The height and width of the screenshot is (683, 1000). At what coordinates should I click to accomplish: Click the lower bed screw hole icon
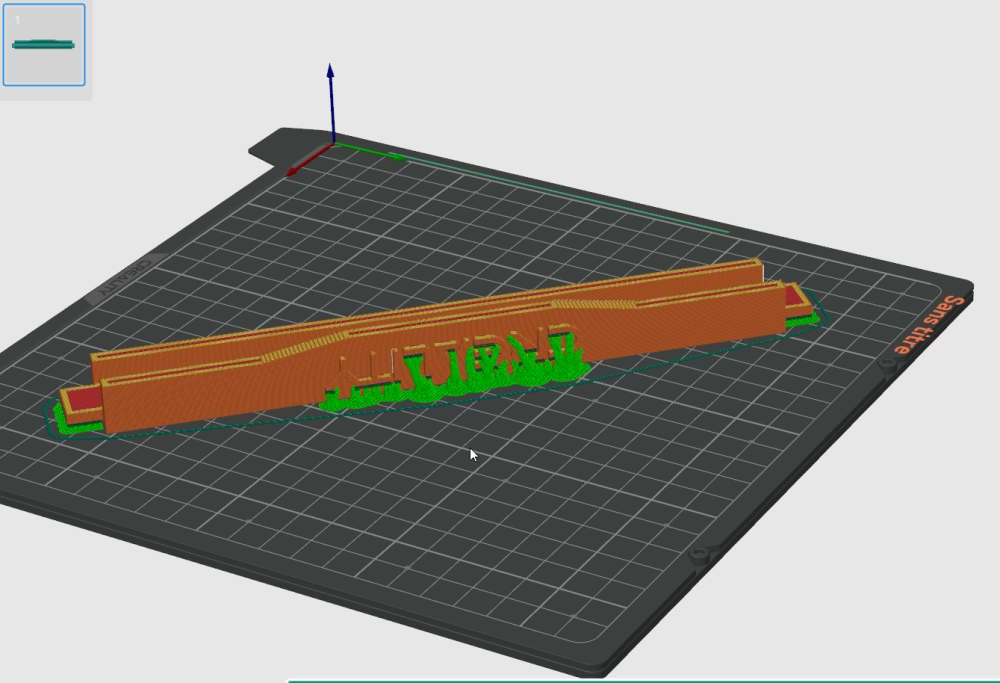coord(700,554)
